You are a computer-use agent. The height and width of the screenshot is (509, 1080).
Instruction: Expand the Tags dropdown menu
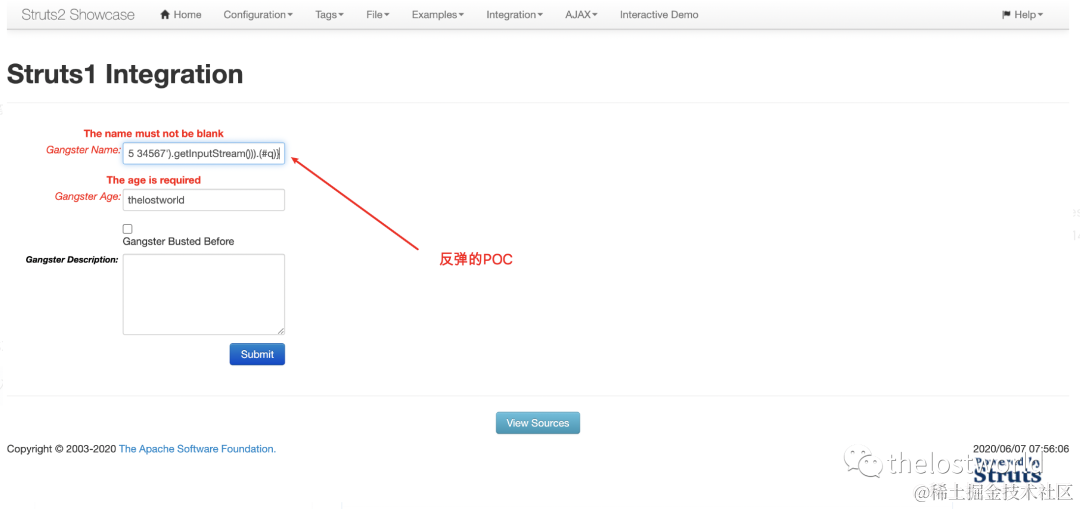(x=329, y=14)
